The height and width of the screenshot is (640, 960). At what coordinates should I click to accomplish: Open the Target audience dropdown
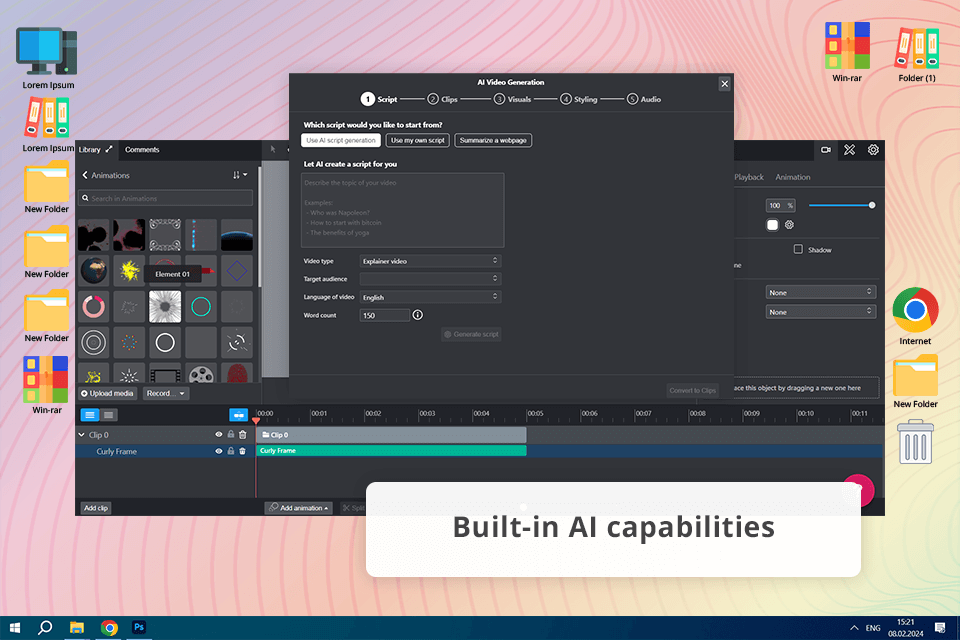tap(430, 279)
